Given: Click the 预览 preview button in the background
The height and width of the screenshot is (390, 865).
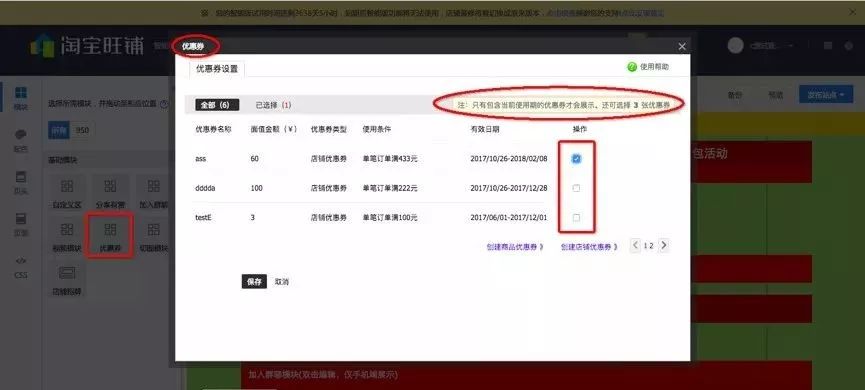Looking at the screenshot, I should pos(776,95).
